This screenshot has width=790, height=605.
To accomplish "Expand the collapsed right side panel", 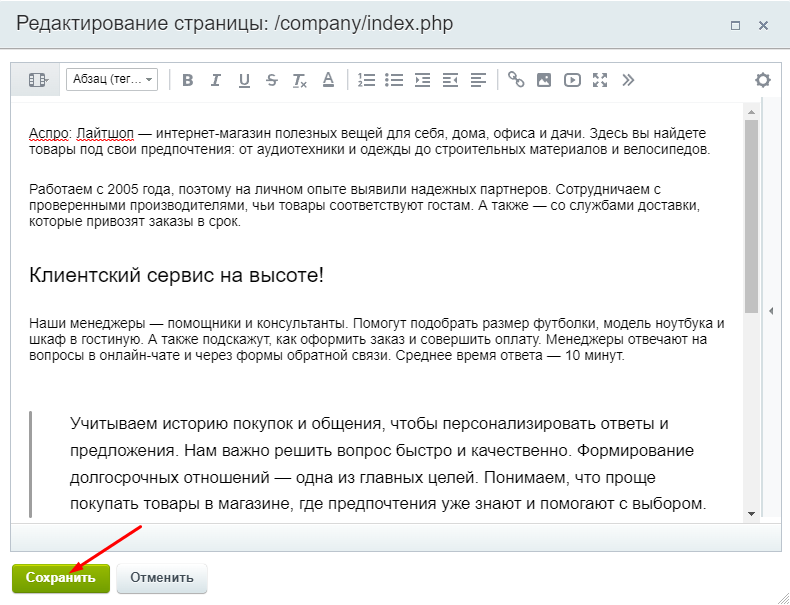I will 771,311.
